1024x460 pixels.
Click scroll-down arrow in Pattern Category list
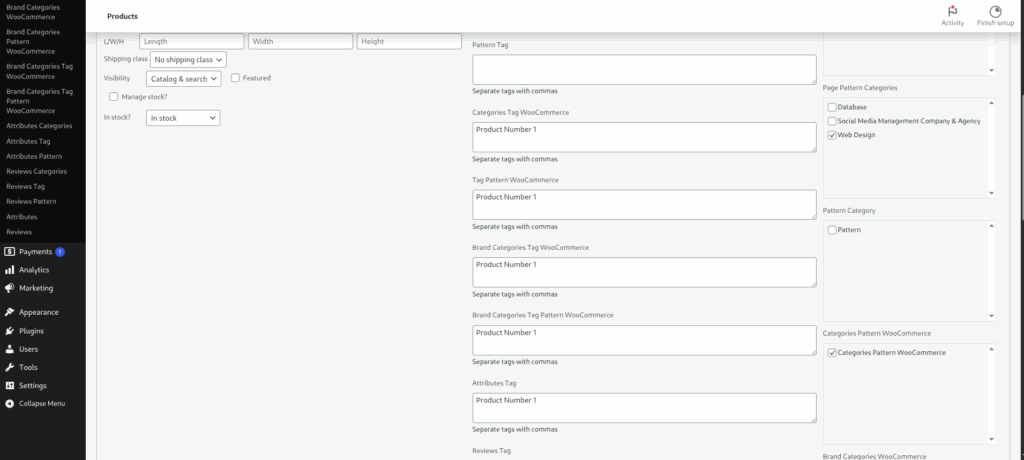tap(991, 316)
